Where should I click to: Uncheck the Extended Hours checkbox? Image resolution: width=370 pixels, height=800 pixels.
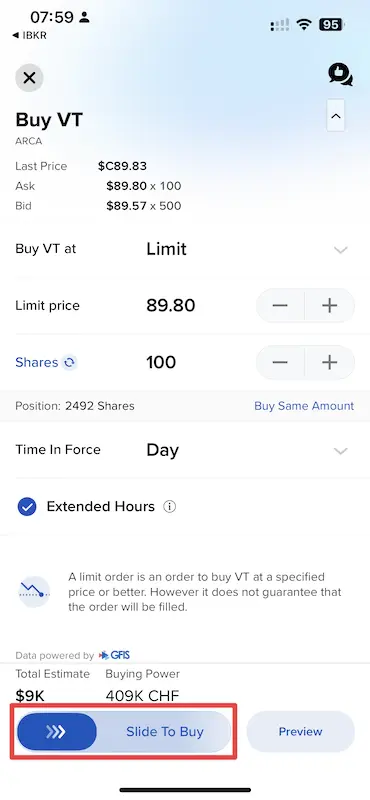(x=27, y=507)
